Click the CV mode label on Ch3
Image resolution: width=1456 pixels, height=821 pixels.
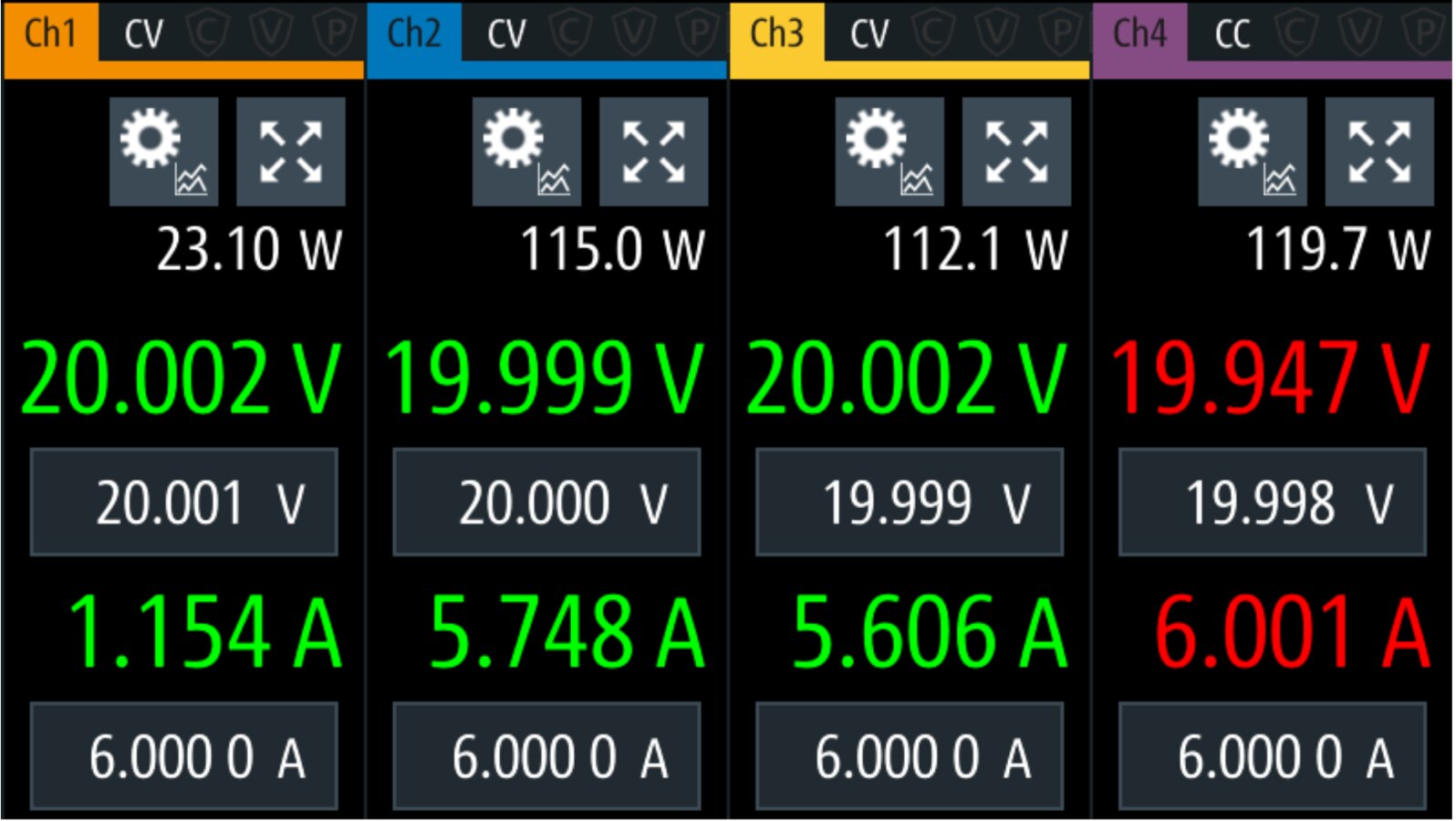(869, 35)
